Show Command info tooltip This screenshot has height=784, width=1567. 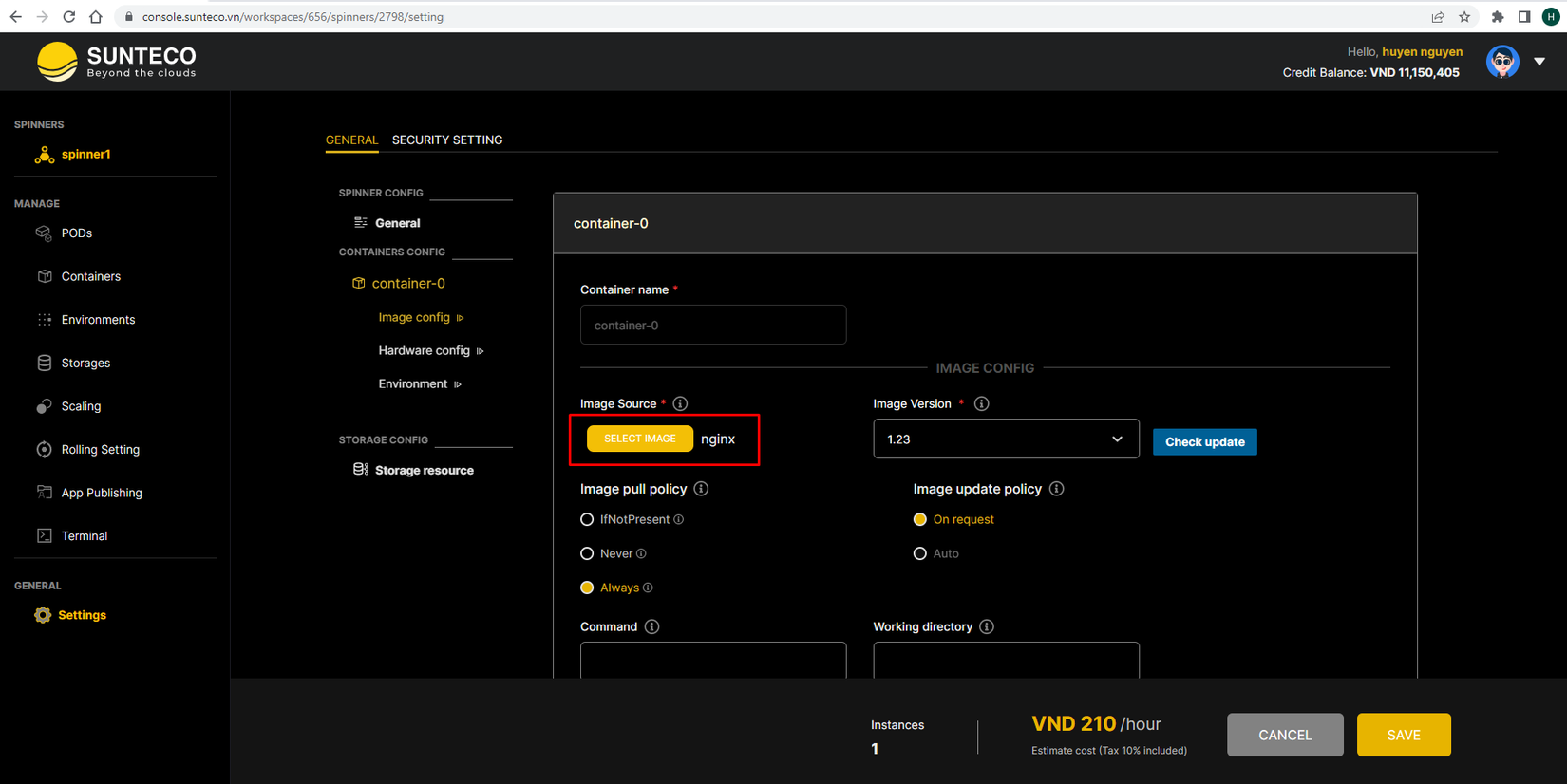coord(651,626)
